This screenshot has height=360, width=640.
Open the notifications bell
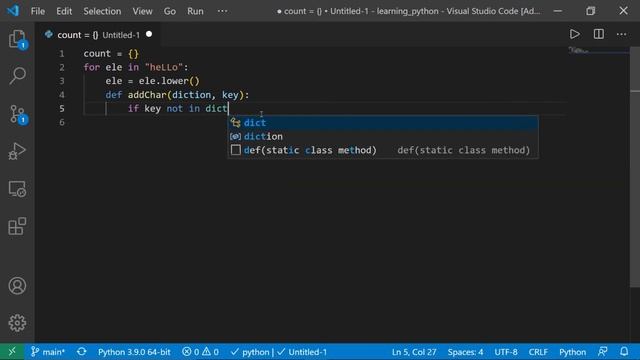tap(624, 351)
